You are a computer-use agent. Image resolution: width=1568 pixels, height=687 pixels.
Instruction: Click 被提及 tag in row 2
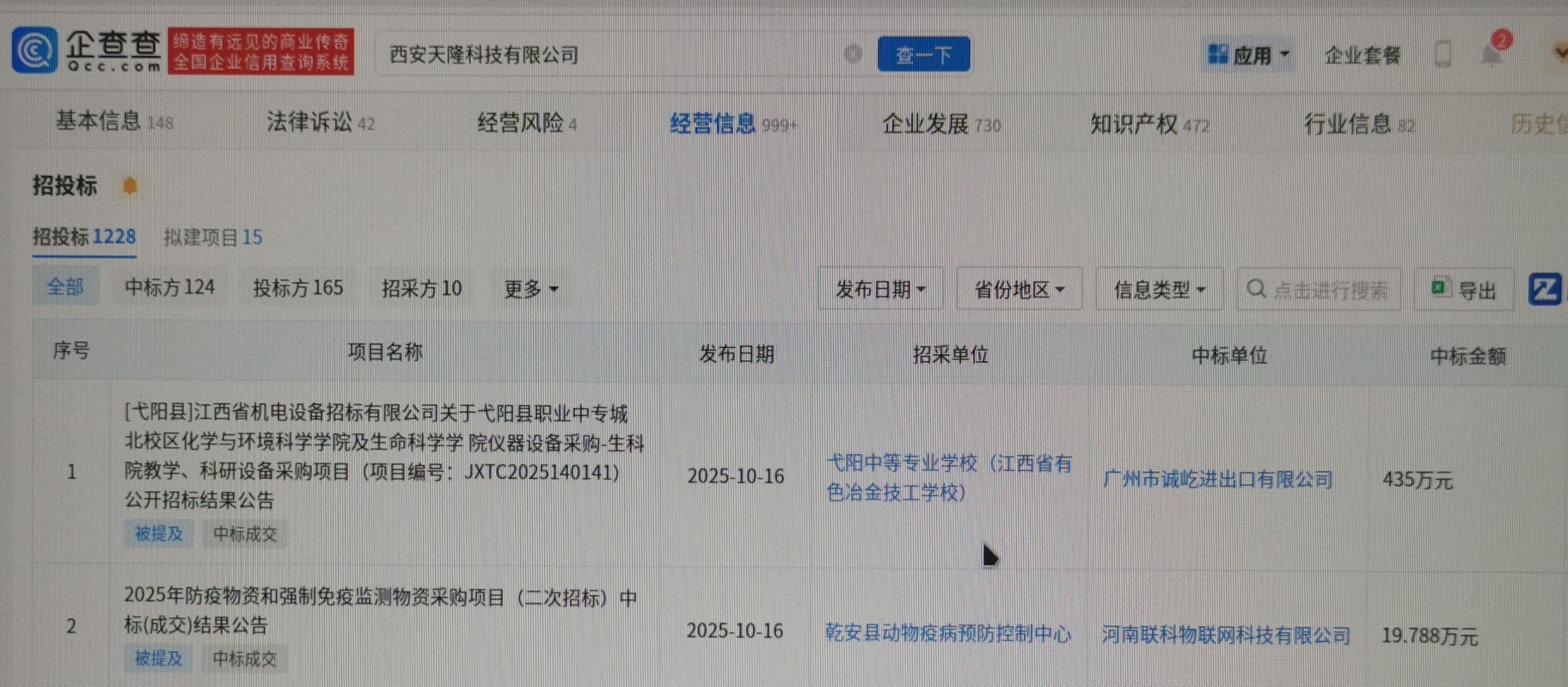158,659
